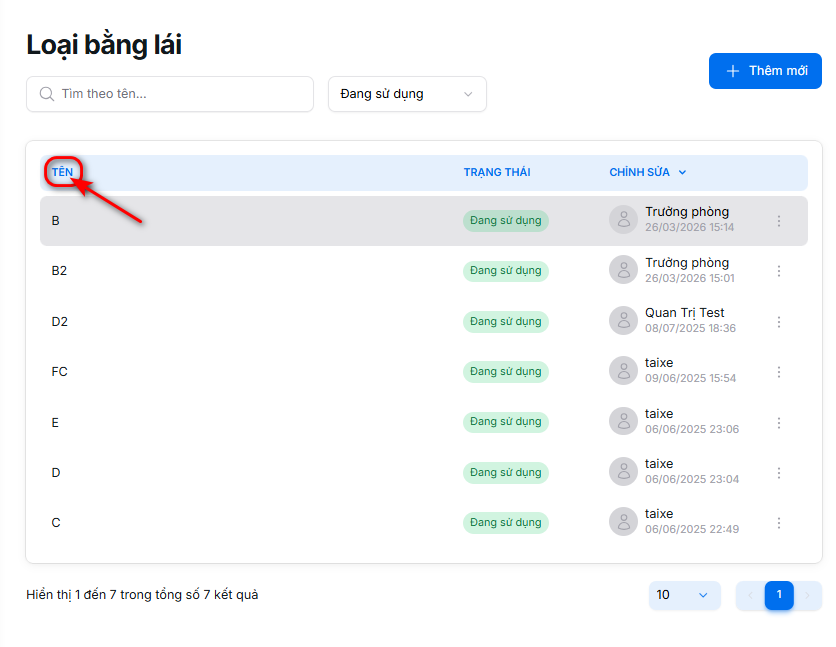Sort by the CHỈNH SỬA column header

click(x=647, y=172)
